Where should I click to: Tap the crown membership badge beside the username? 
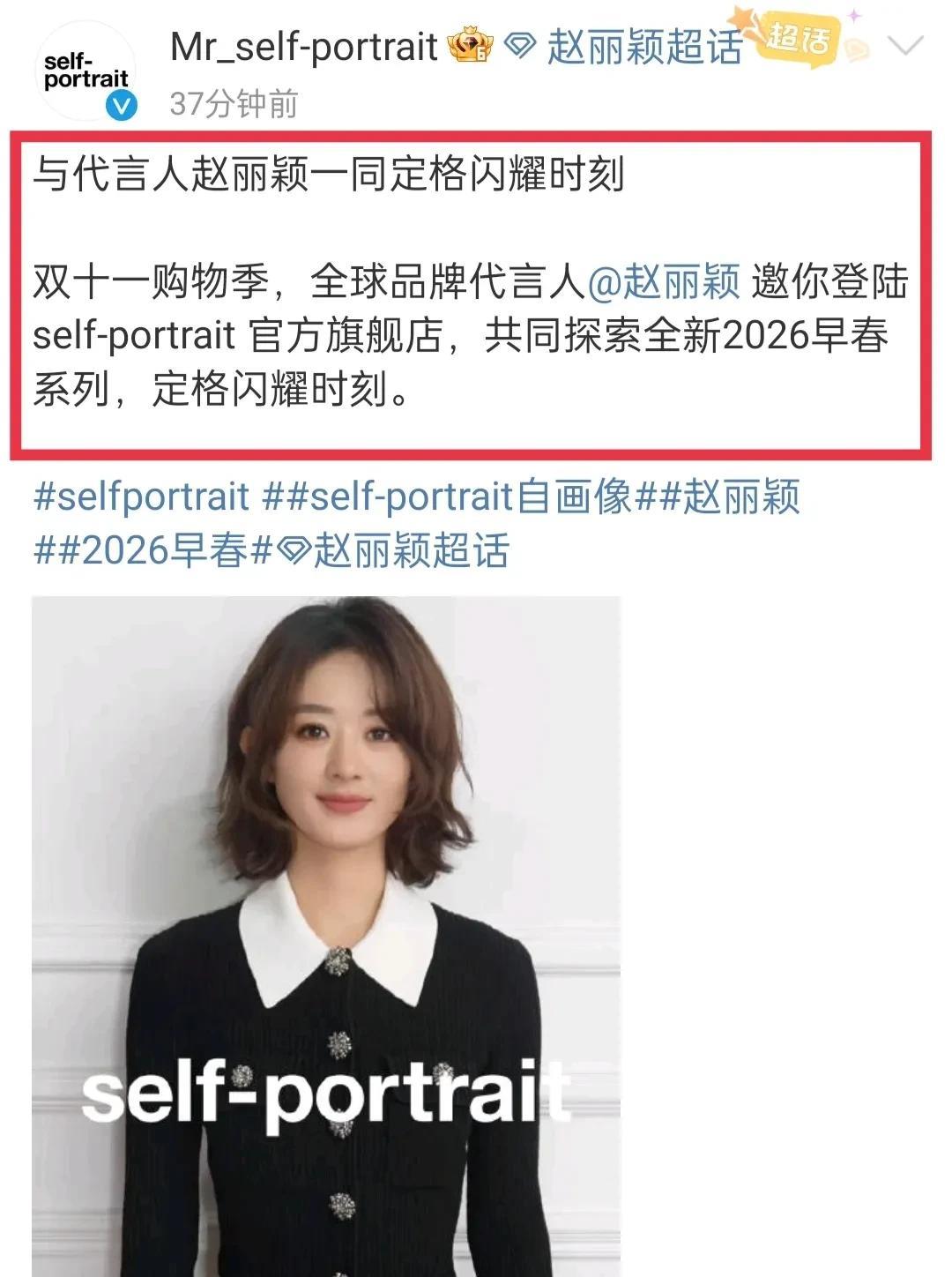click(471, 46)
